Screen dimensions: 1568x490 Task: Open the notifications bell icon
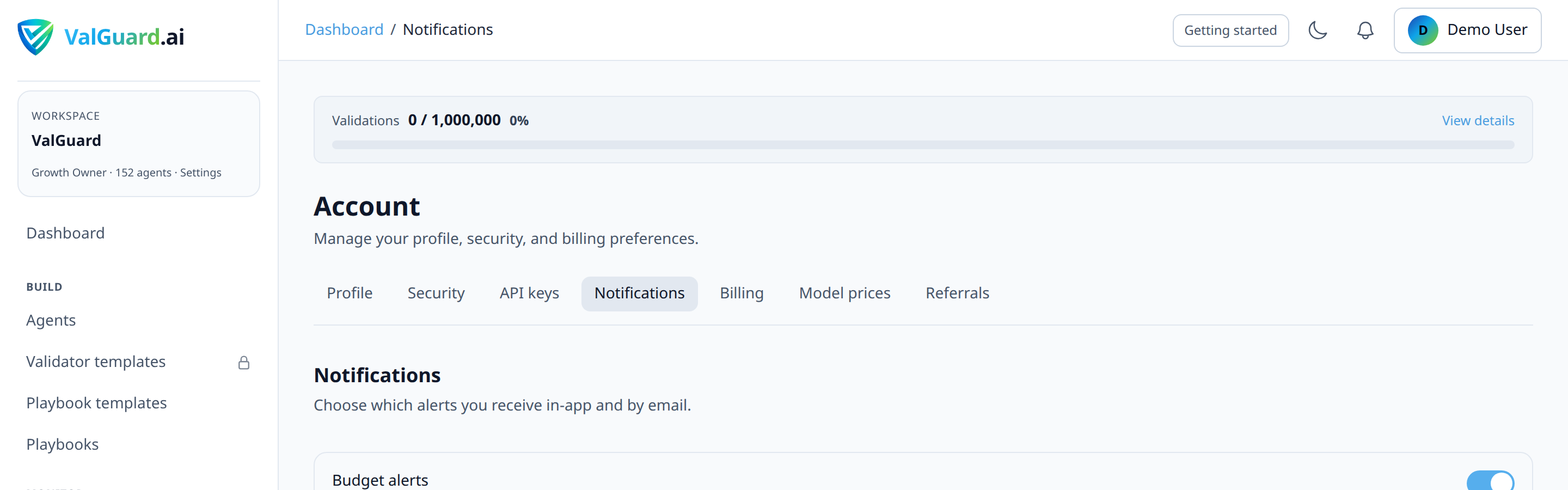pyautogui.click(x=1365, y=30)
